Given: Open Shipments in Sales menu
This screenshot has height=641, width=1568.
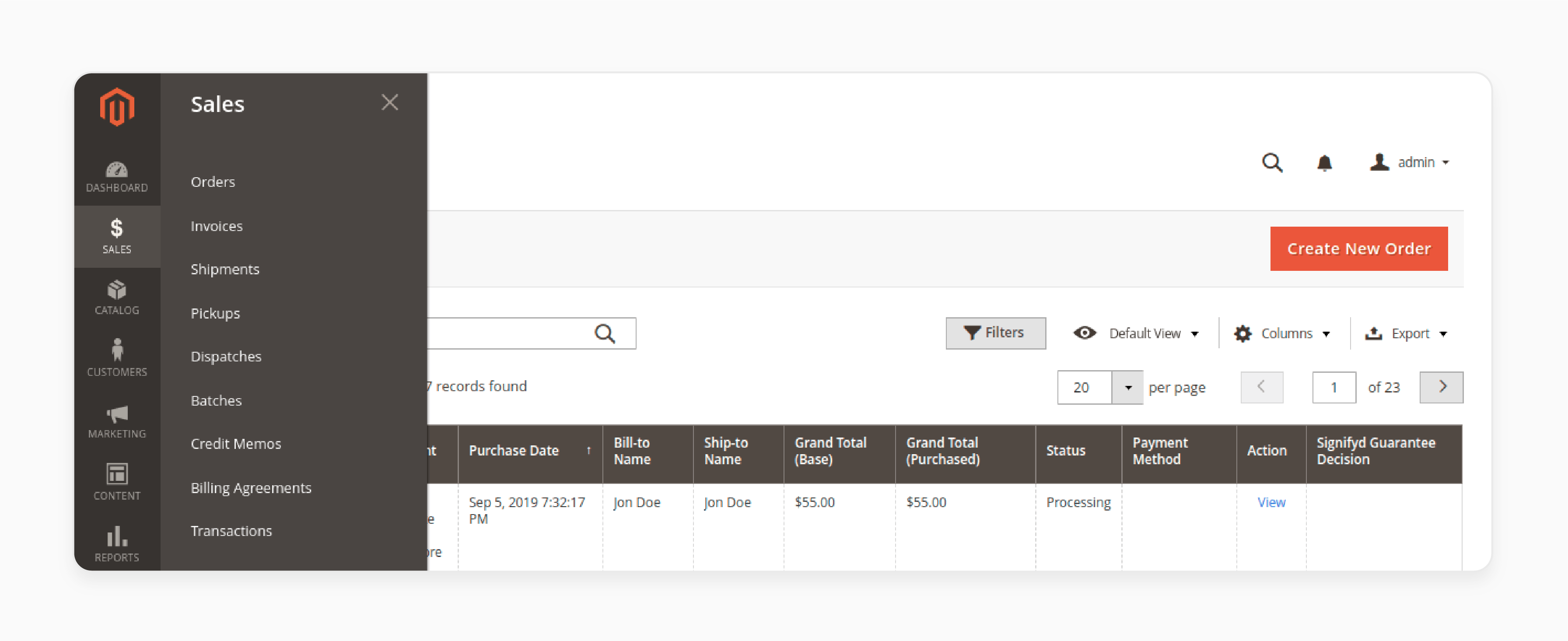Looking at the screenshot, I should coord(224,269).
